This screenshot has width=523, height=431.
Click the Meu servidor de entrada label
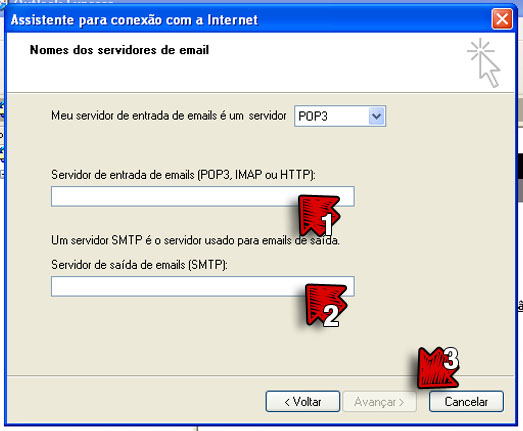(169, 116)
